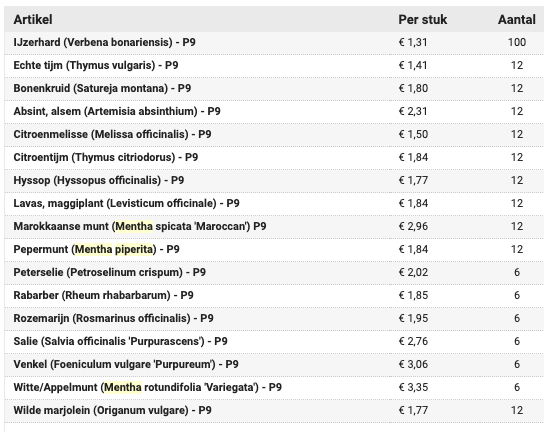Select Citroenmelisse (Melissa officinalis) entry
Image resolution: width=544 pixels, height=432 pixels.
tap(112, 134)
